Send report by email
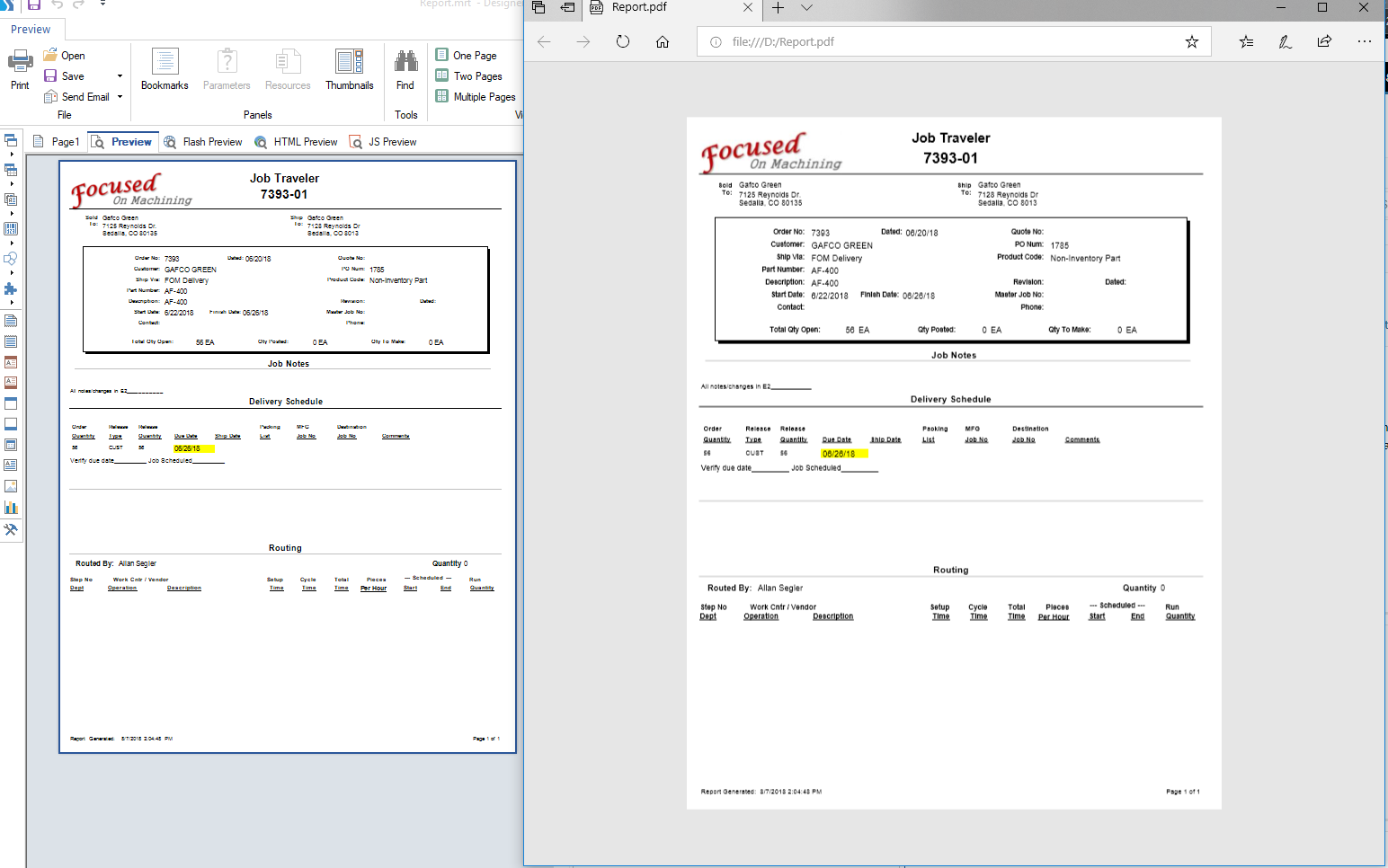The height and width of the screenshot is (868, 1388). [76, 97]
